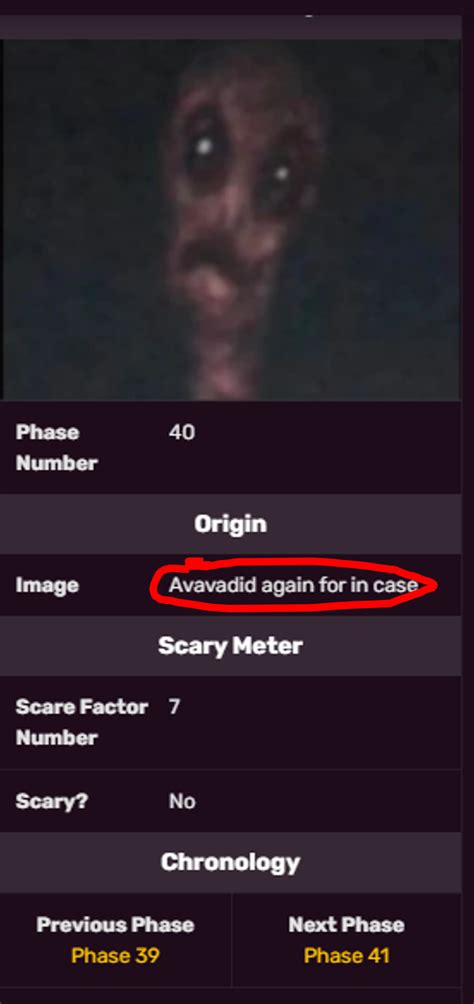Select the Phase Number label

point(57,448)
